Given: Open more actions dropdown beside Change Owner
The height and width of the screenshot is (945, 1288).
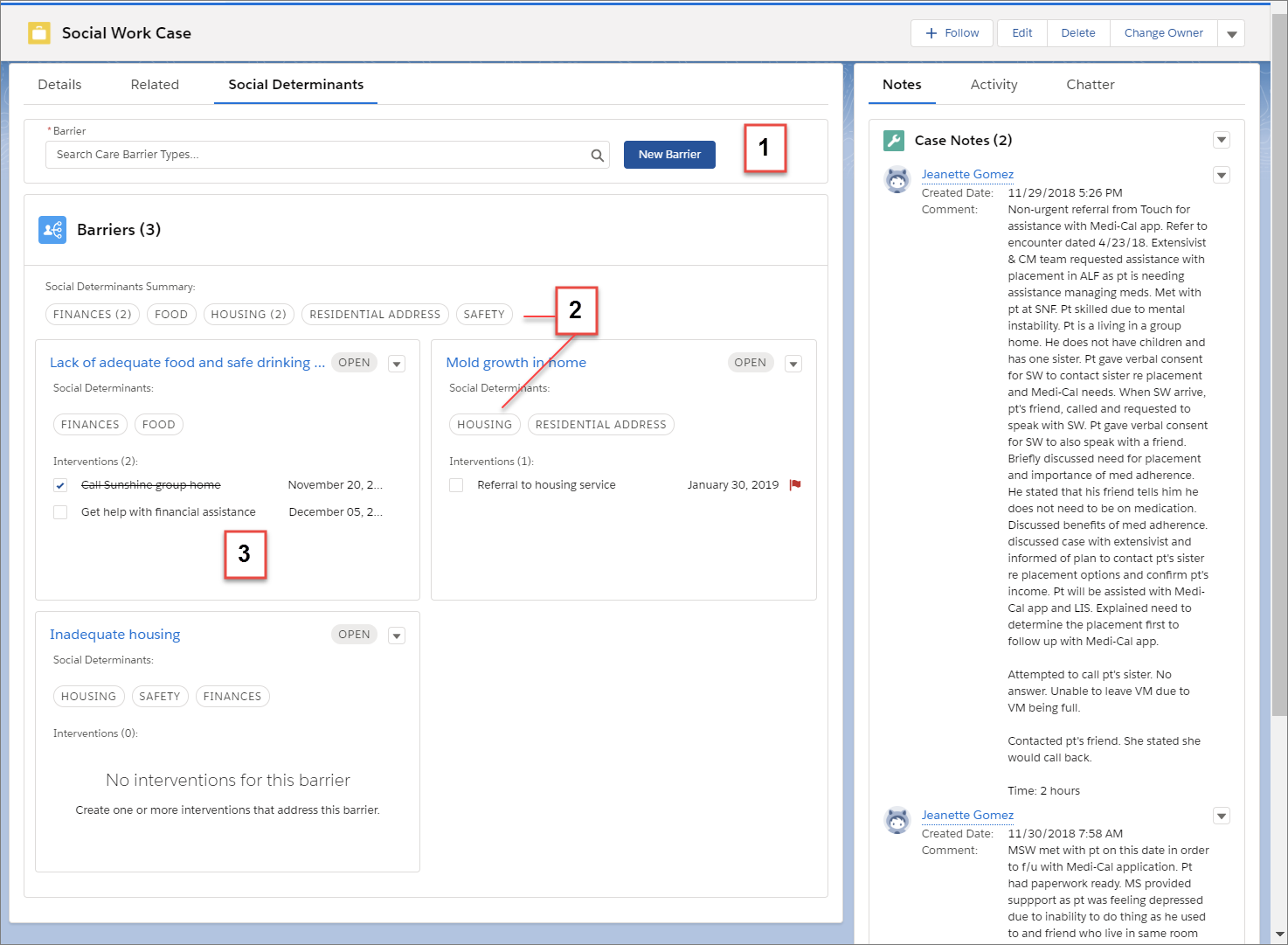Looking at the screenshot, I should click(1231, 33).
